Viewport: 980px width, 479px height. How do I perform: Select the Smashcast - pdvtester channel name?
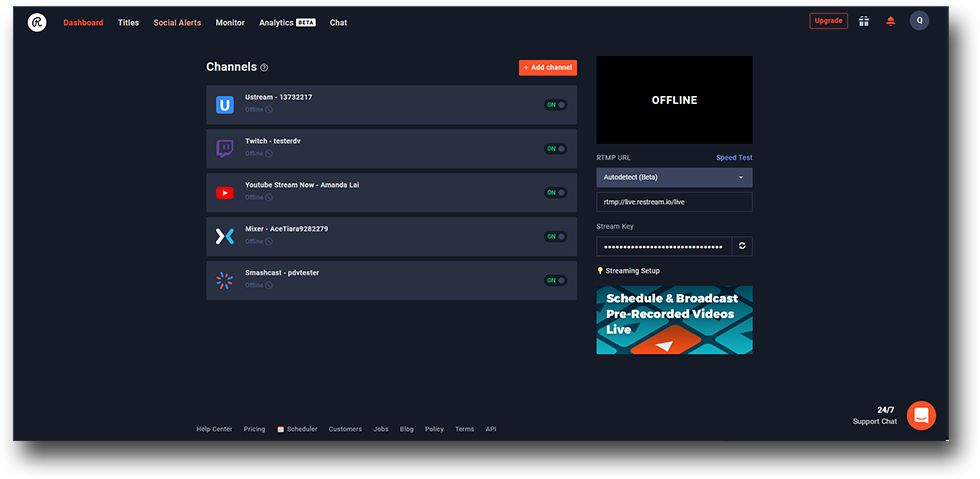click(x=282, y=273)
